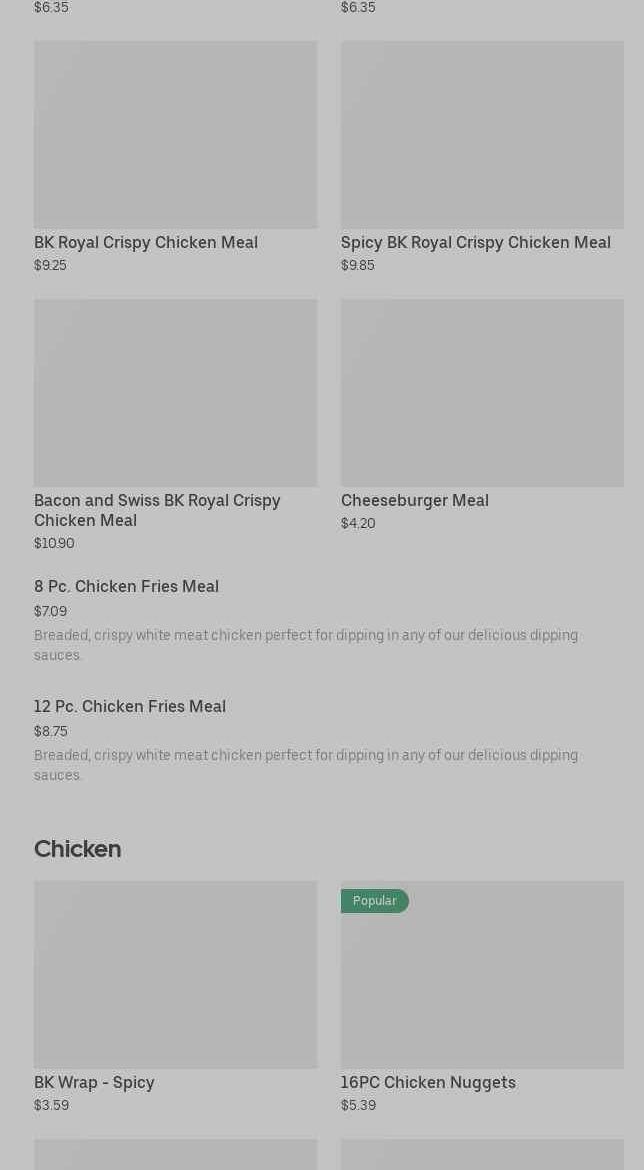Select the Spicy BK Royal Crispy Chicken Meal image
The image size is (644, 1170).
coord(482,134)
